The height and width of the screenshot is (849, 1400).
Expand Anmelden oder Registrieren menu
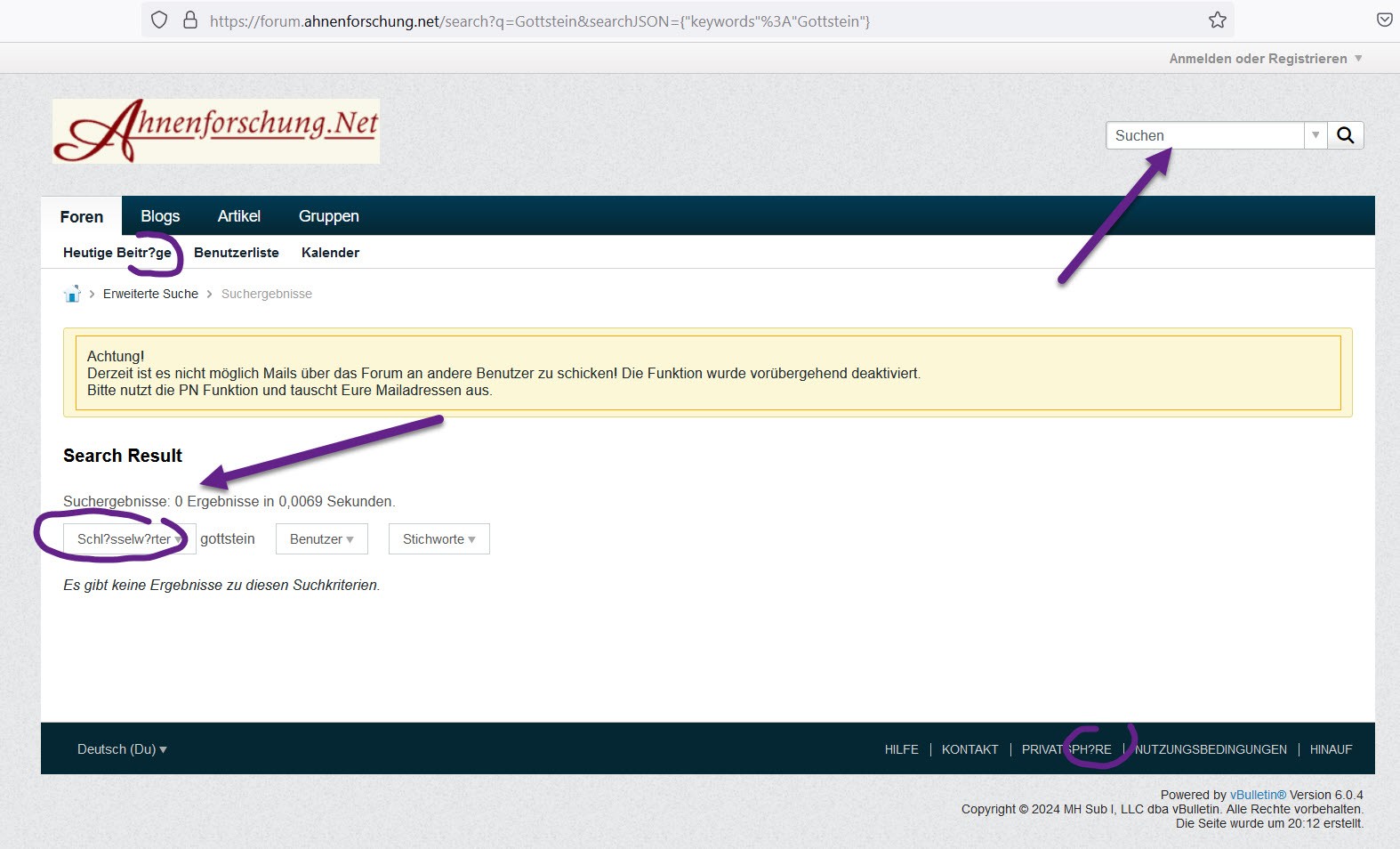[x=1265, y=59]
